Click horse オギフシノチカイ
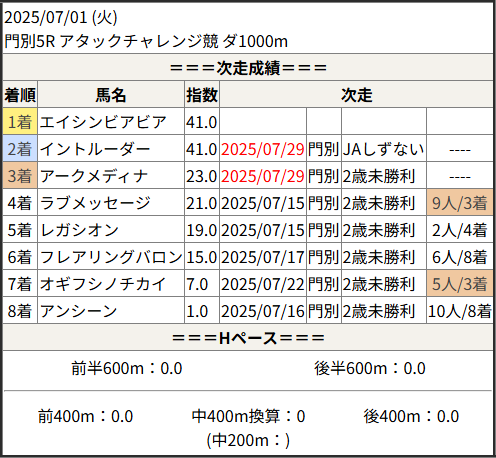This screenshot has width=496, height=458. tap(103, 284)
